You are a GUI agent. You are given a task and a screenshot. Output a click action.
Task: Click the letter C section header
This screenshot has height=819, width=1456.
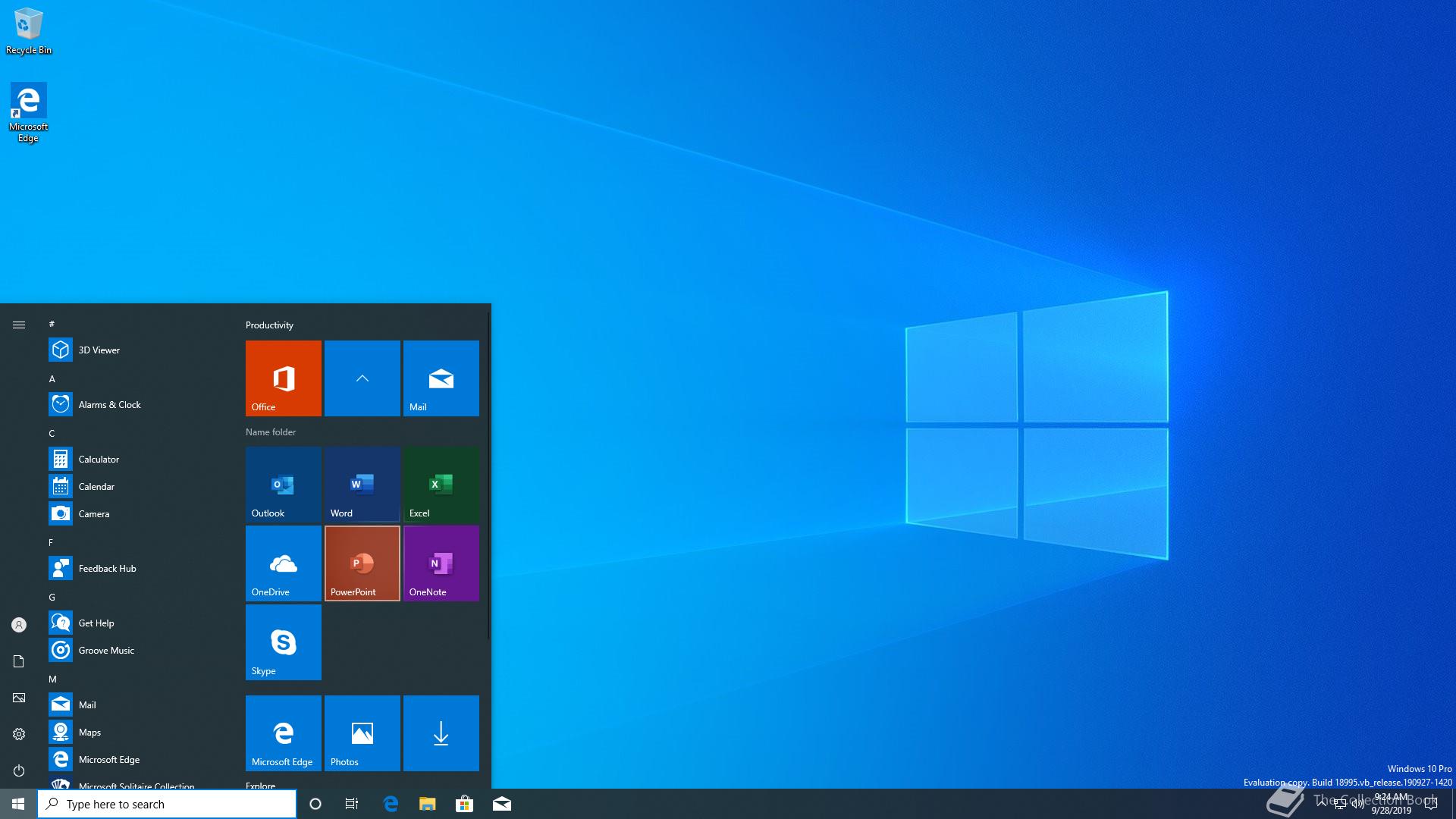pyautogui.click(x=52, y=433)
